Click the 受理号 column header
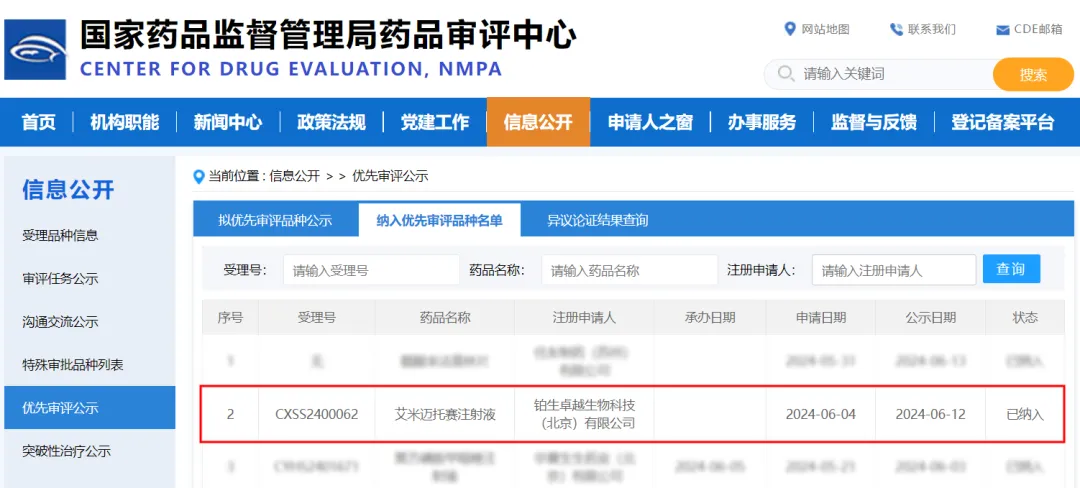1080x488 pixels. pos(317,317)
